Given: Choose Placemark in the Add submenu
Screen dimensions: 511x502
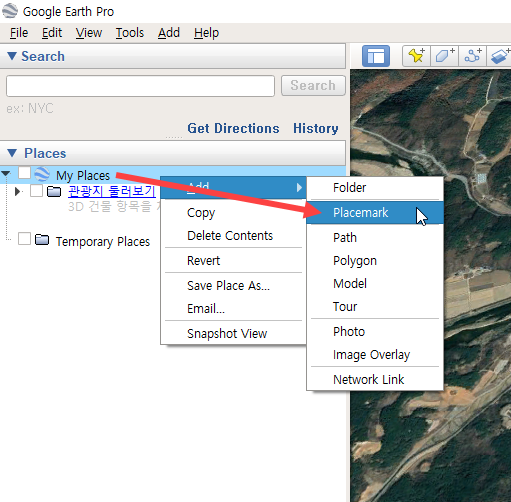Looking at the screenshot, I should point(375,212).
